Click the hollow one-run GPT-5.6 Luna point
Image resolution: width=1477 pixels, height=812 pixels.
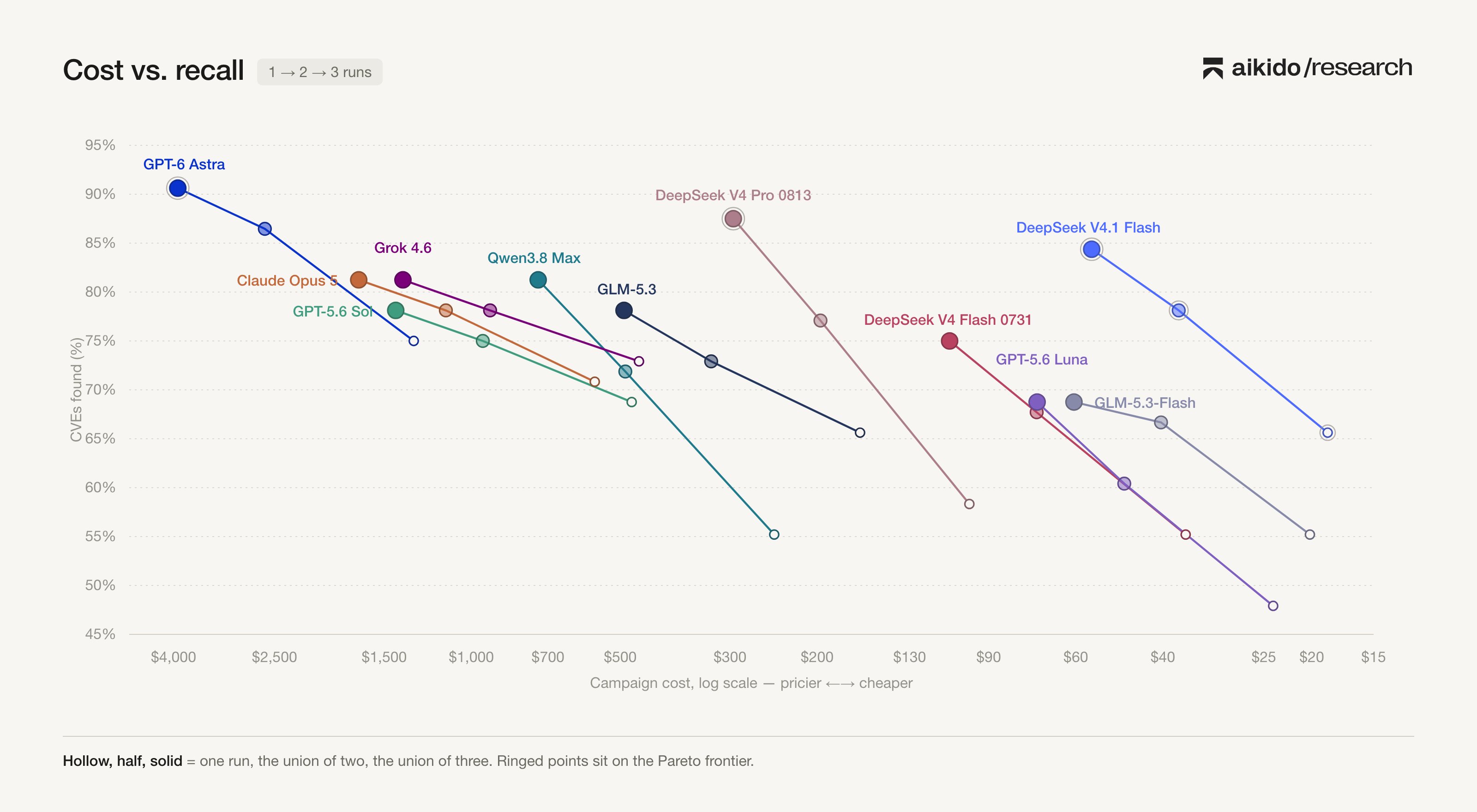click(x=1273, y=606)
